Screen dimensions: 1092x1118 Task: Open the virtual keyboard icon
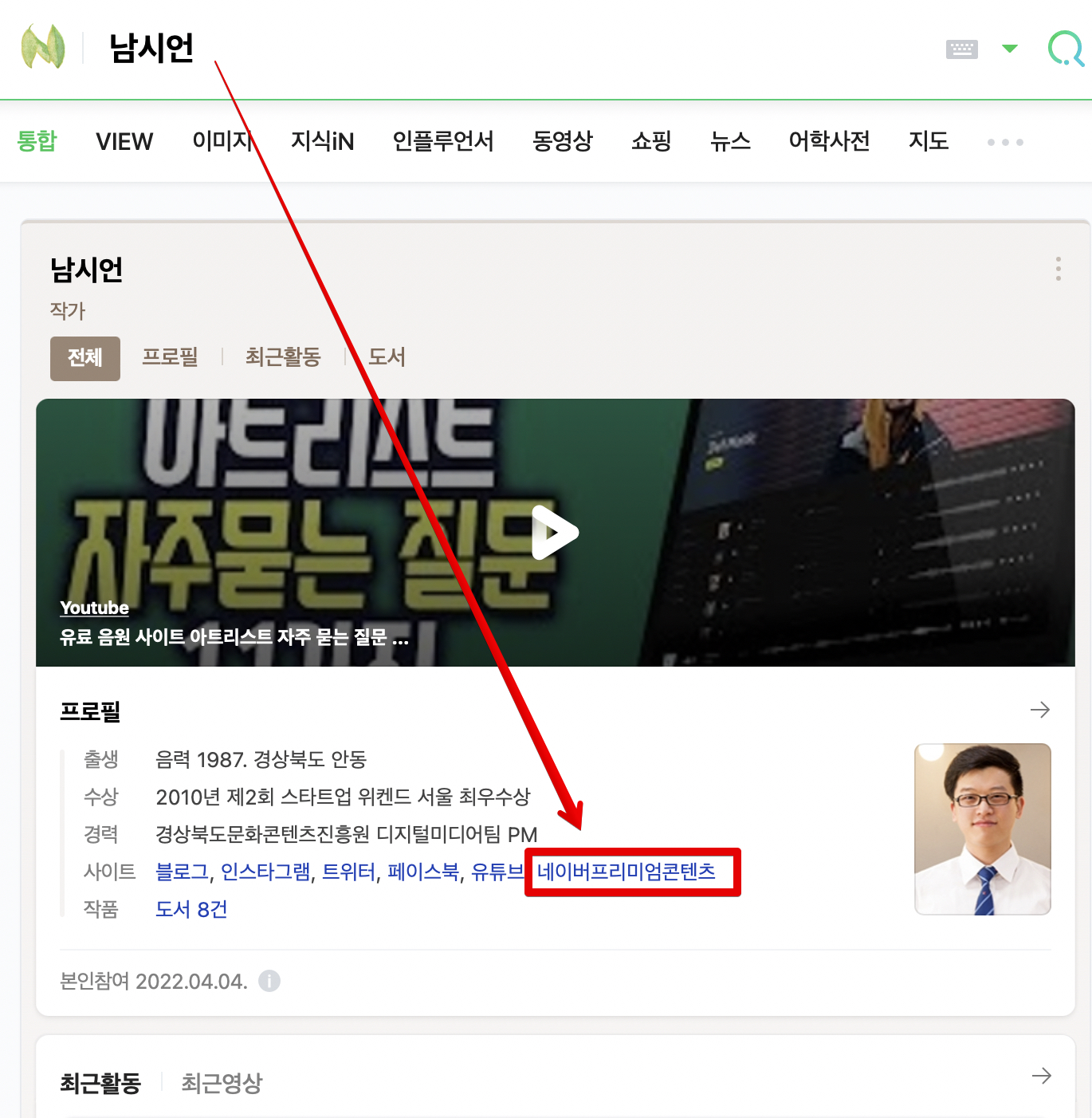coord(961,49)
